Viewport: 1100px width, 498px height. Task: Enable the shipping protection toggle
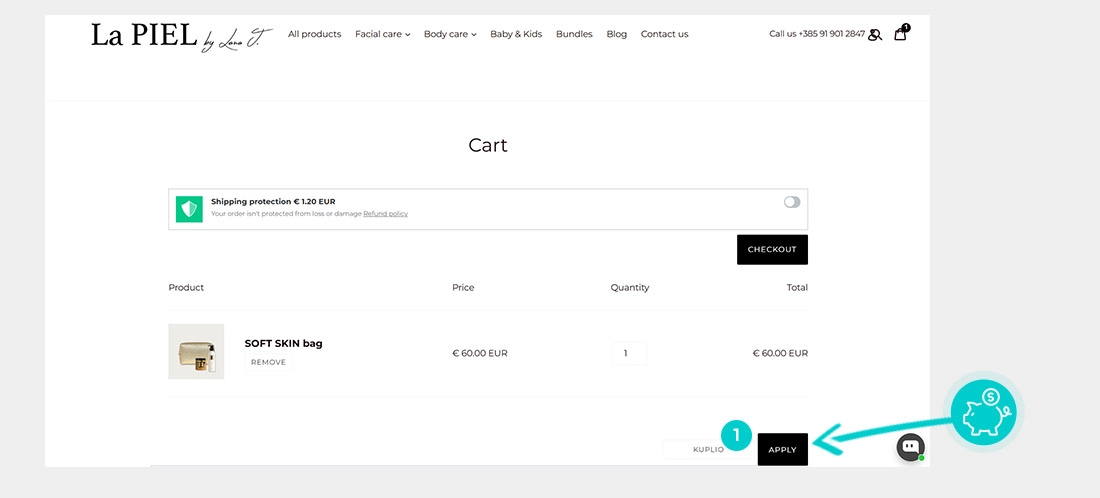pyautogui.click(x=792, y=202)
